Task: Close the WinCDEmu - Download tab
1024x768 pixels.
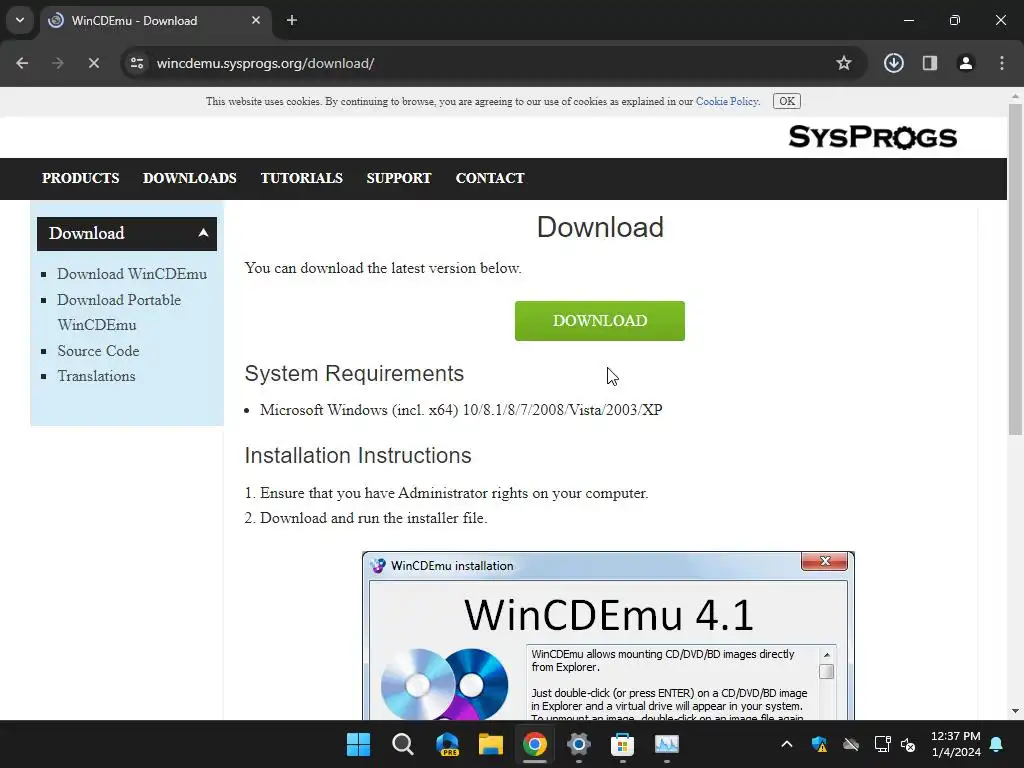Action: pyautogui.click(x=256, y=20)
